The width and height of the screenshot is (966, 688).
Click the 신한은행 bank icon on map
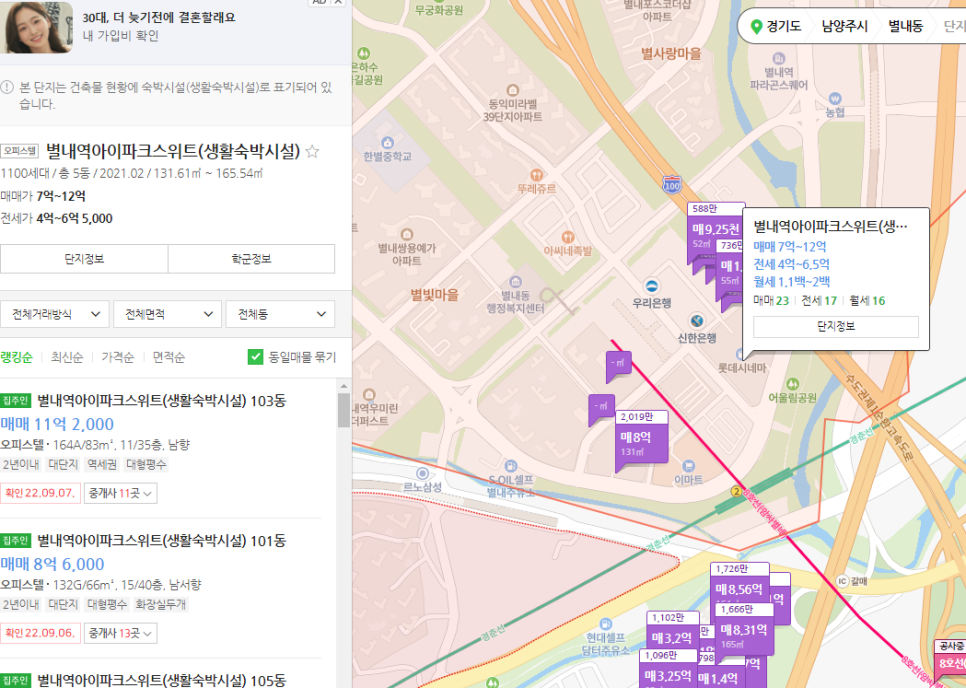tap(696, 321)
